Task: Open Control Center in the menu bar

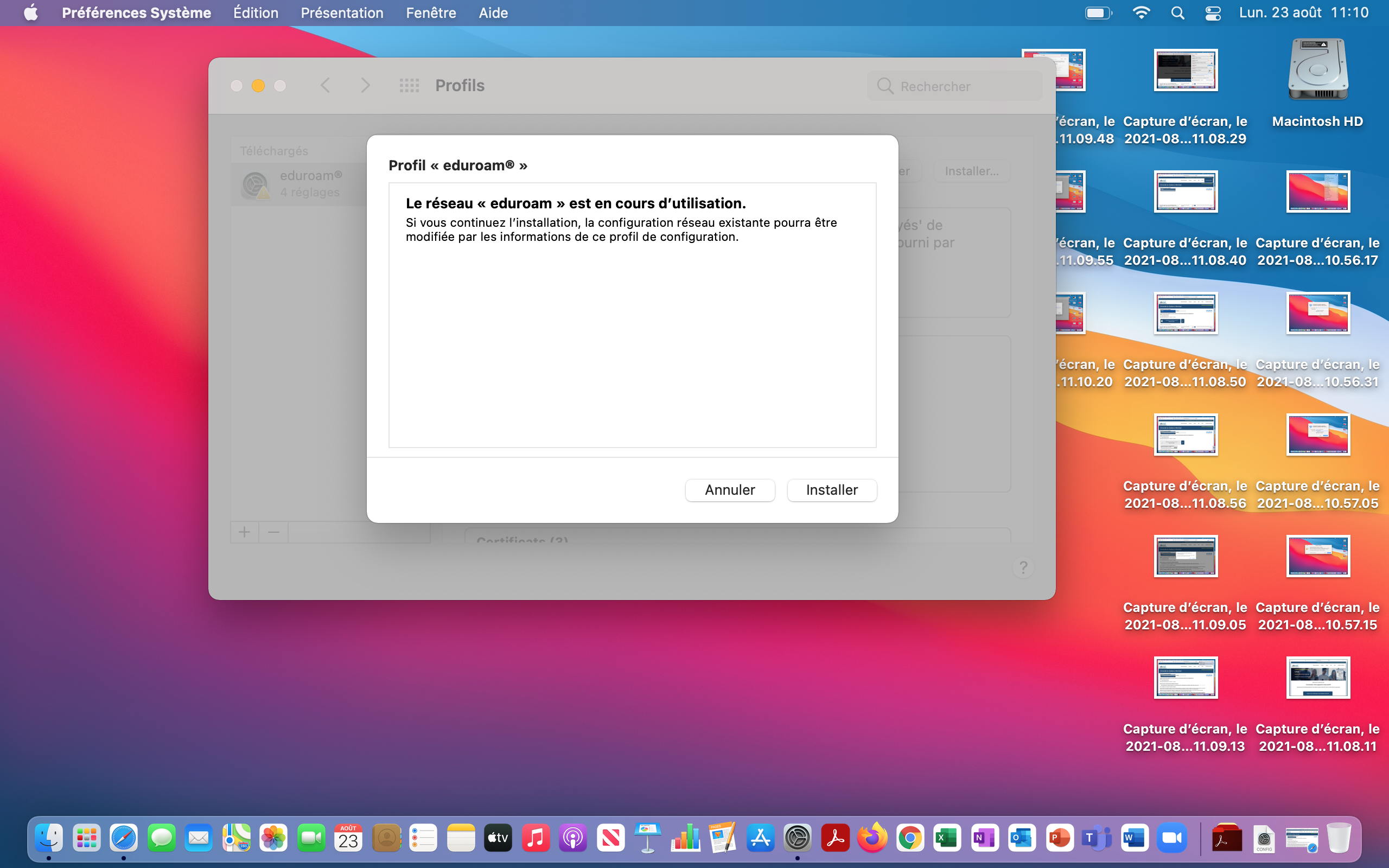Action: [1213, 12]
